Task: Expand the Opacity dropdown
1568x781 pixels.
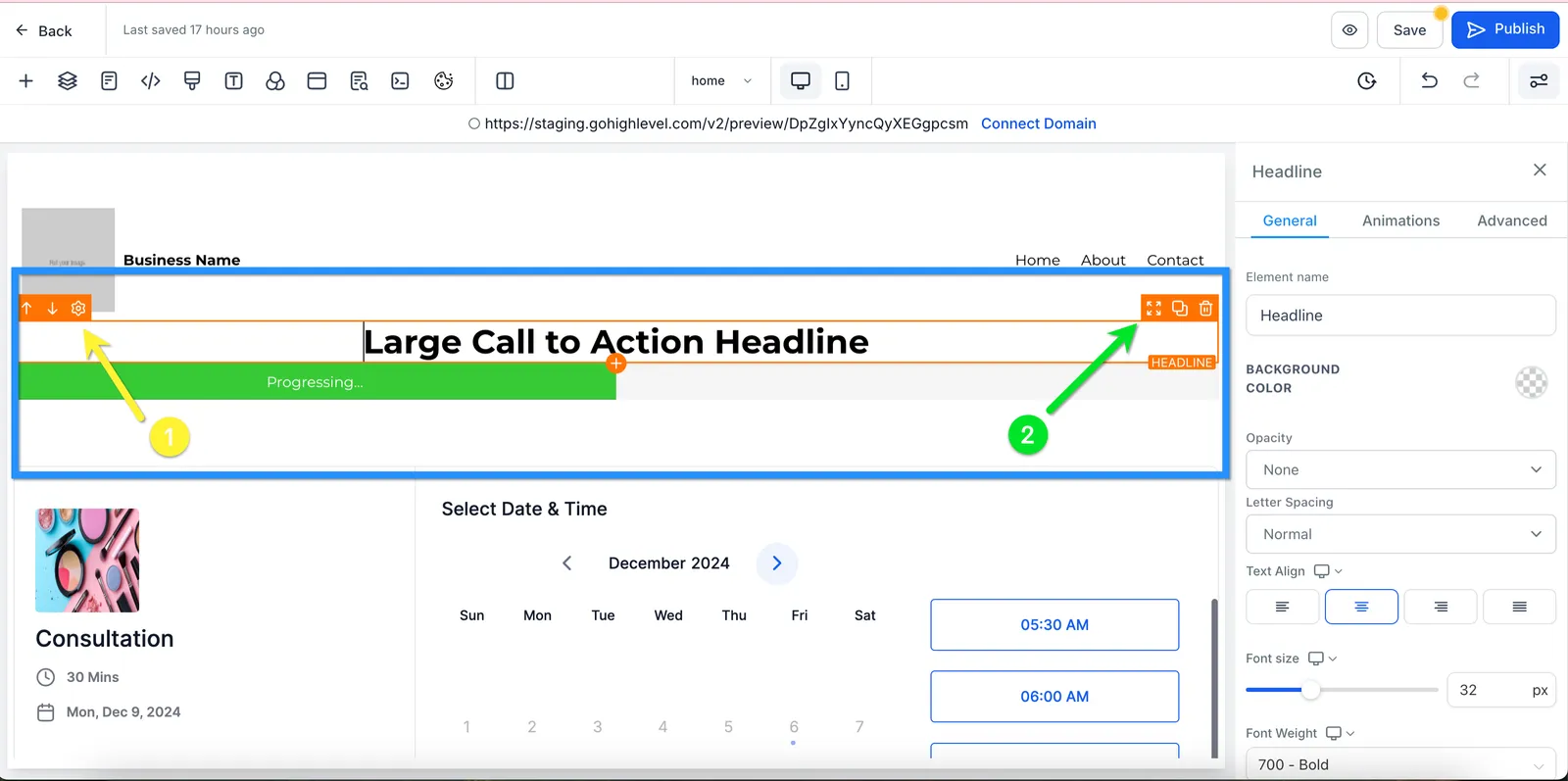Action: click(x=1400, y=469)
